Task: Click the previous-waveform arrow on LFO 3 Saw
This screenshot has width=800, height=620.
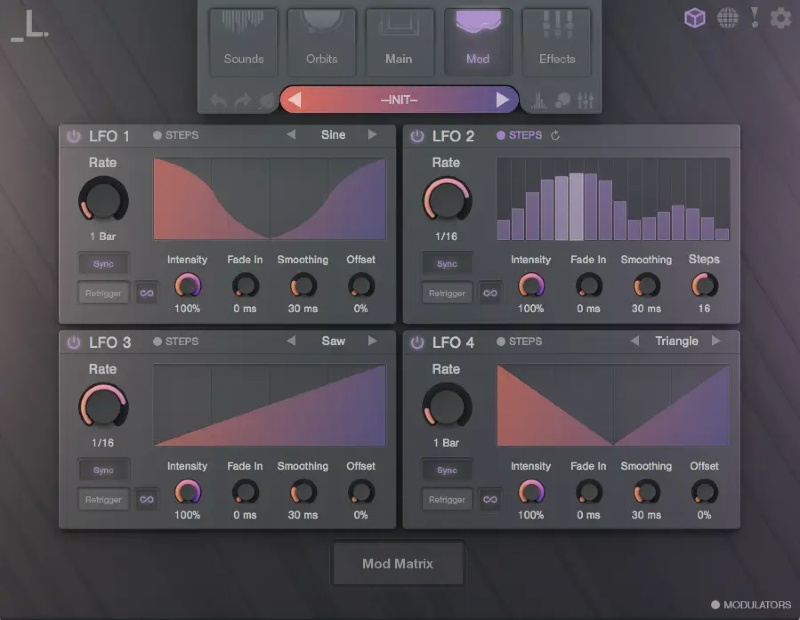Action: pos(290,341)
